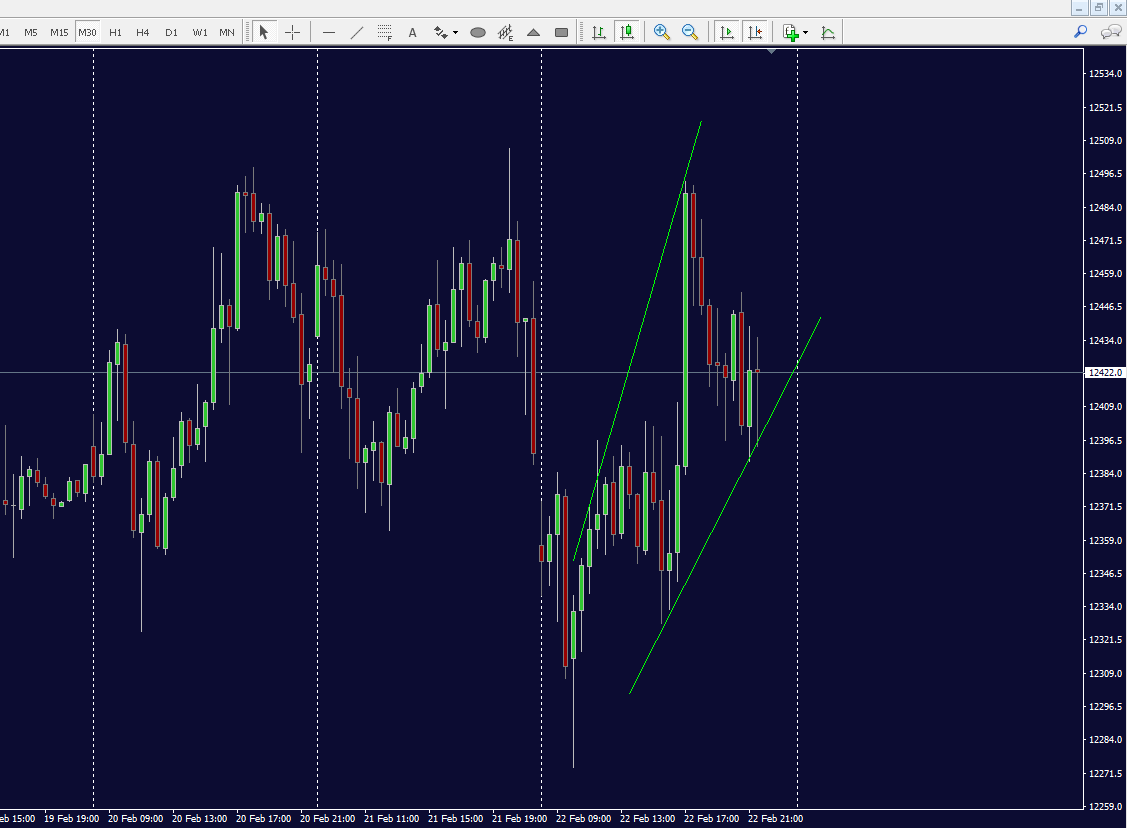The image size is (1127, 828).
Task: Pick the horizontal line drawing tool
Action: point(329,32)
